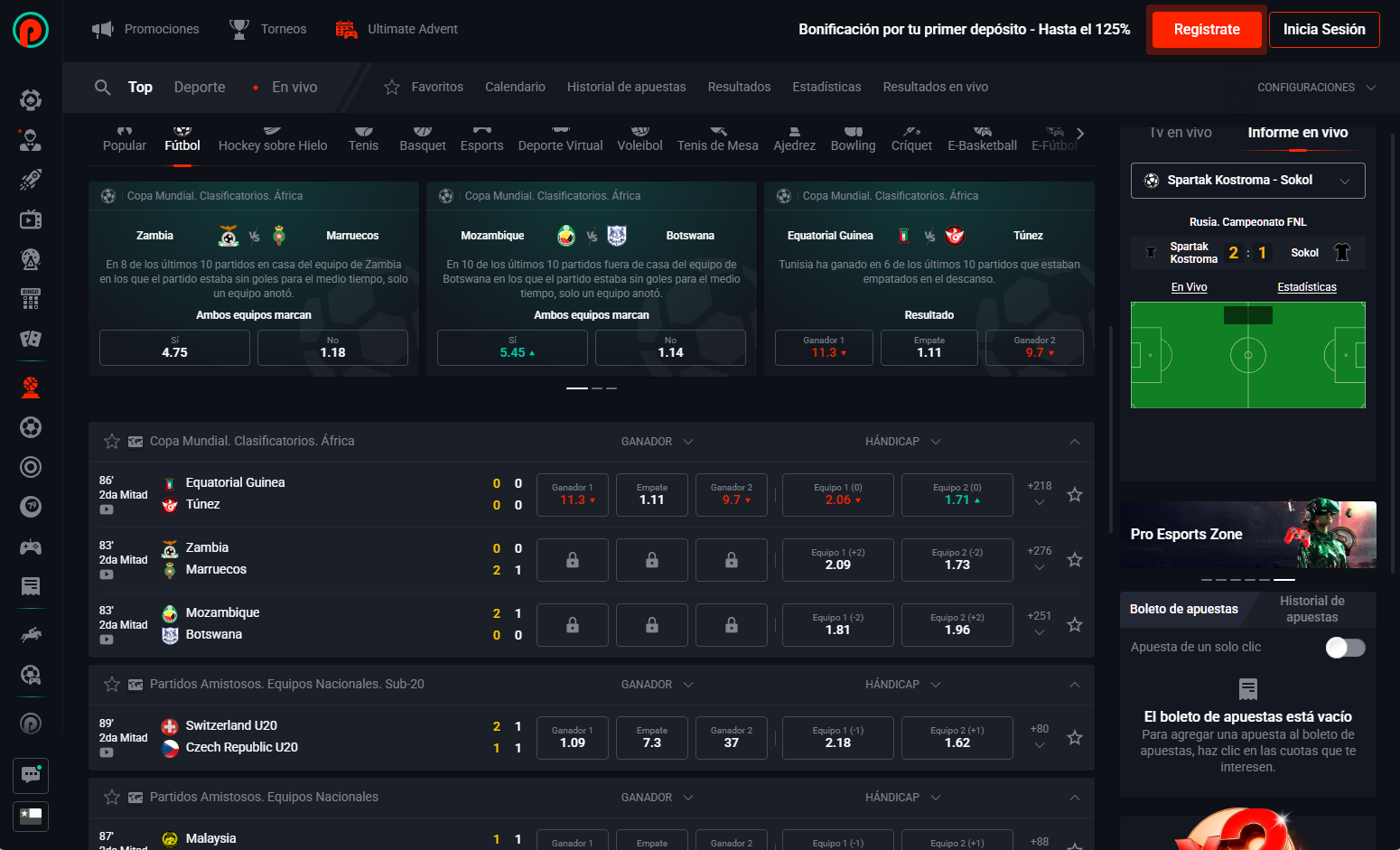Open the Spartak Kostroma - Sokol match selector

pos(1248,181)
